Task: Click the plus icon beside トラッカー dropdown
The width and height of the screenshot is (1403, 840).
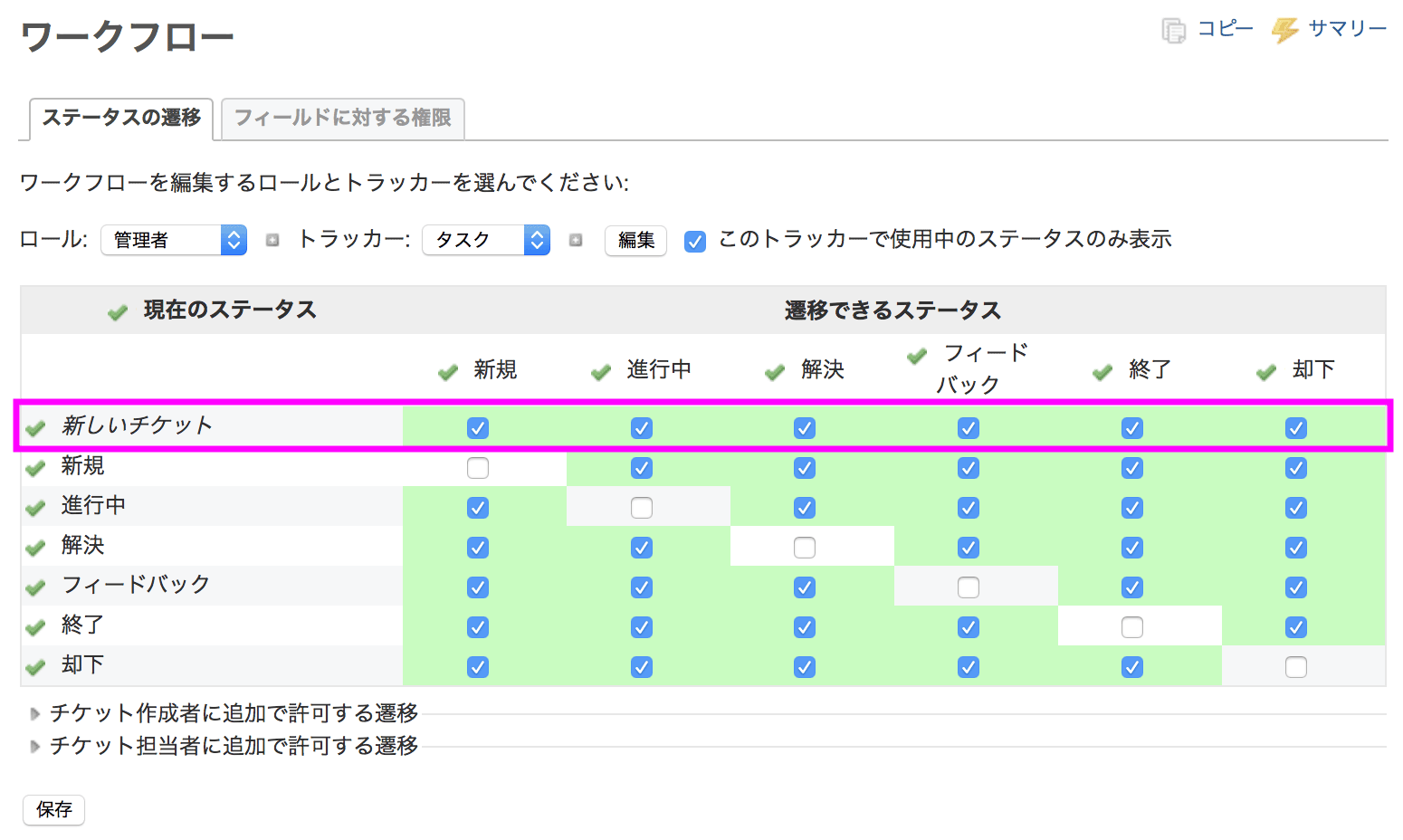Action: [x=576, y=240]
